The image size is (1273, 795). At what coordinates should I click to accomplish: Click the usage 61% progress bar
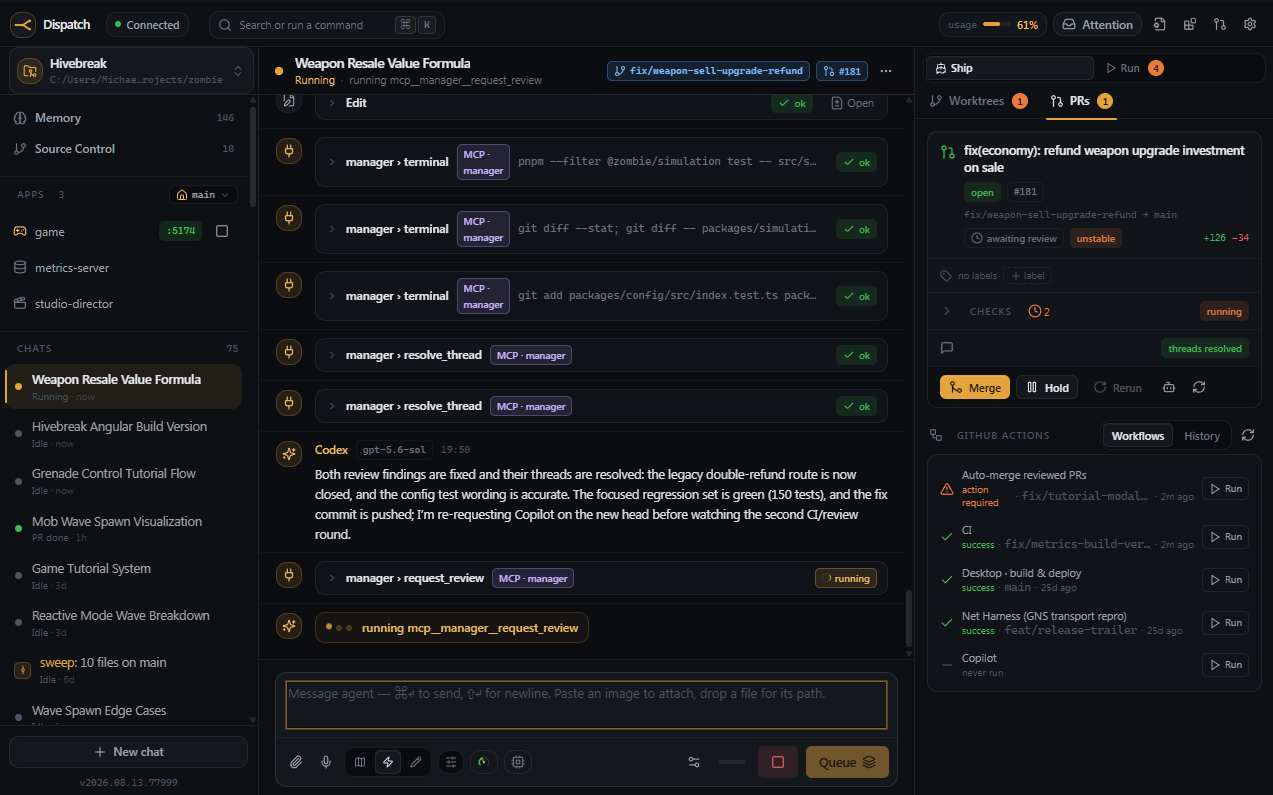[x=993, y=24]
